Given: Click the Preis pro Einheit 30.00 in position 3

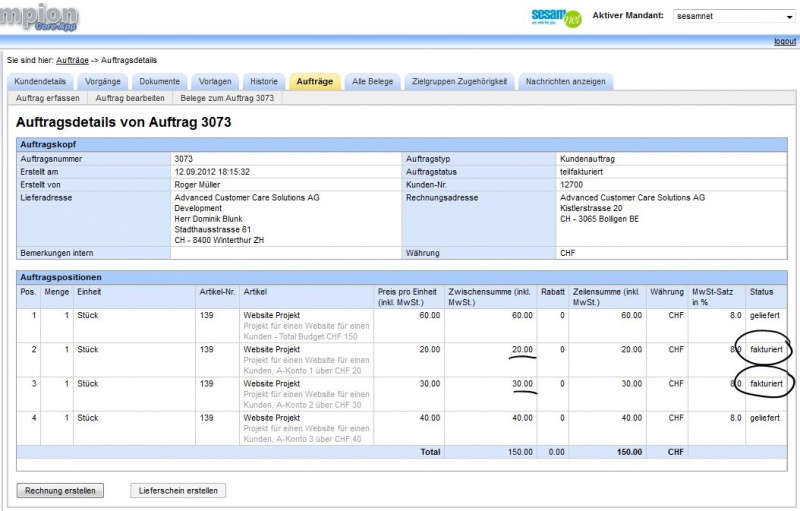Looking at the screenshot, I should tap(430, 384).
